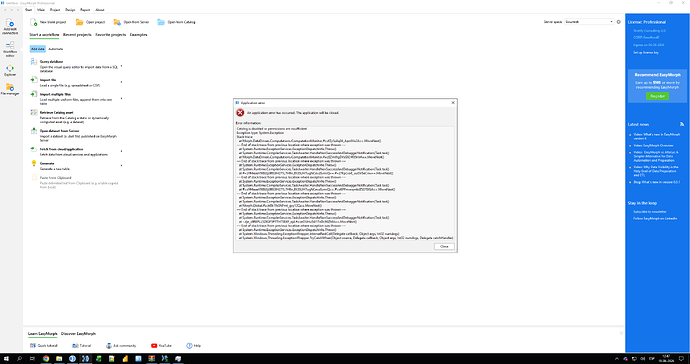Click Open from Catalog
The height and width of the screenshot is (364, 690).
176,22
